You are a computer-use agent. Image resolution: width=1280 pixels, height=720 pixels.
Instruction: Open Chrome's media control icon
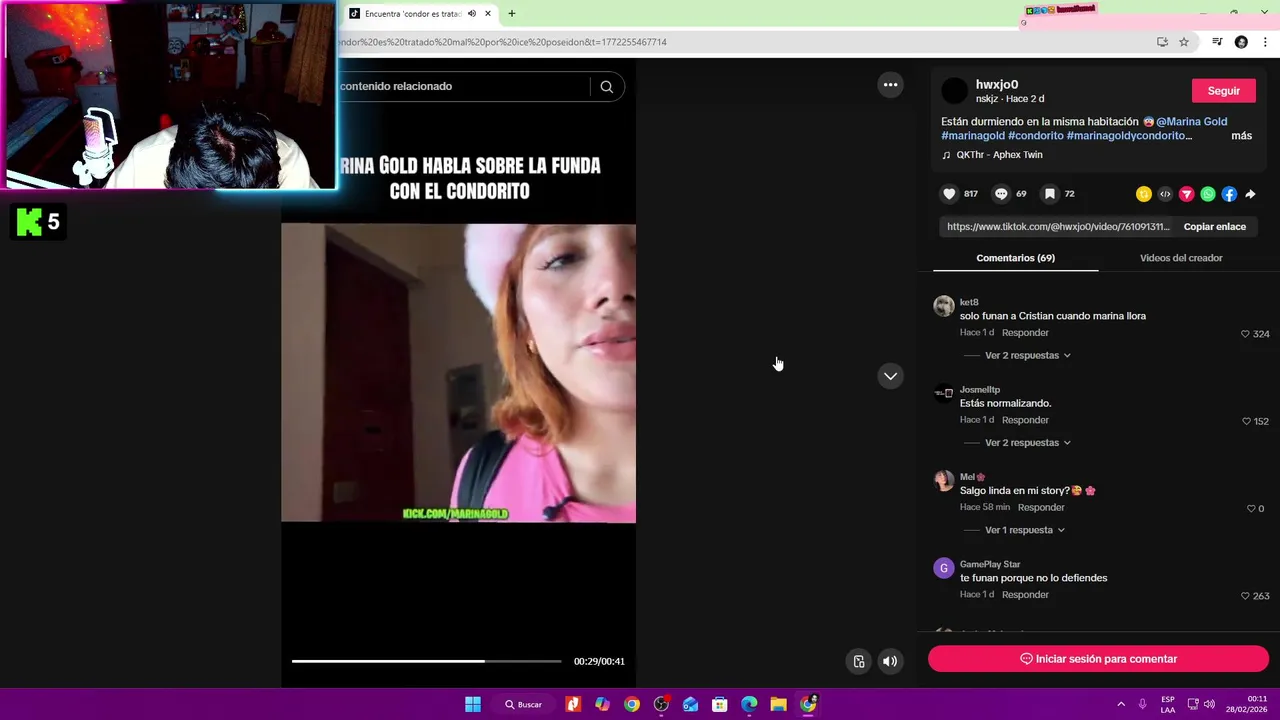1217,42
